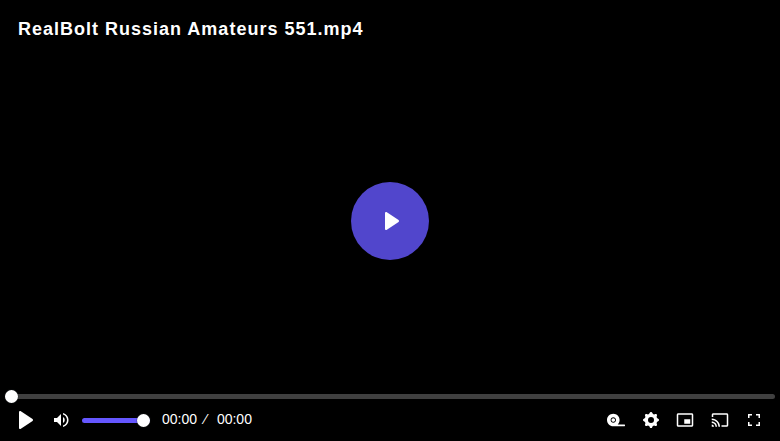Seek to the middle of the progress bar

(x=390, y=396)
